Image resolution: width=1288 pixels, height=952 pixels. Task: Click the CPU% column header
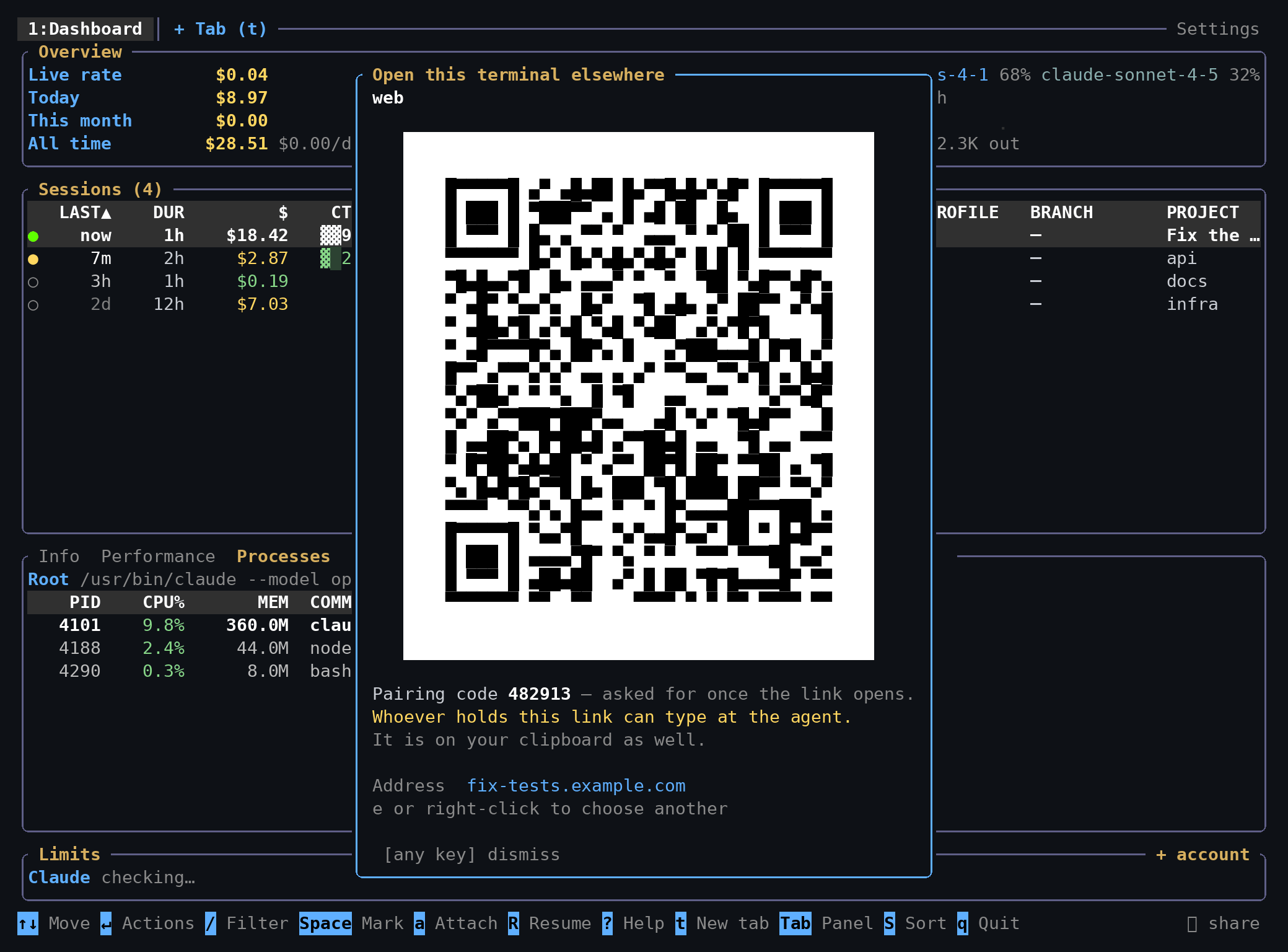pyautogui.click(x=164, y=602)
